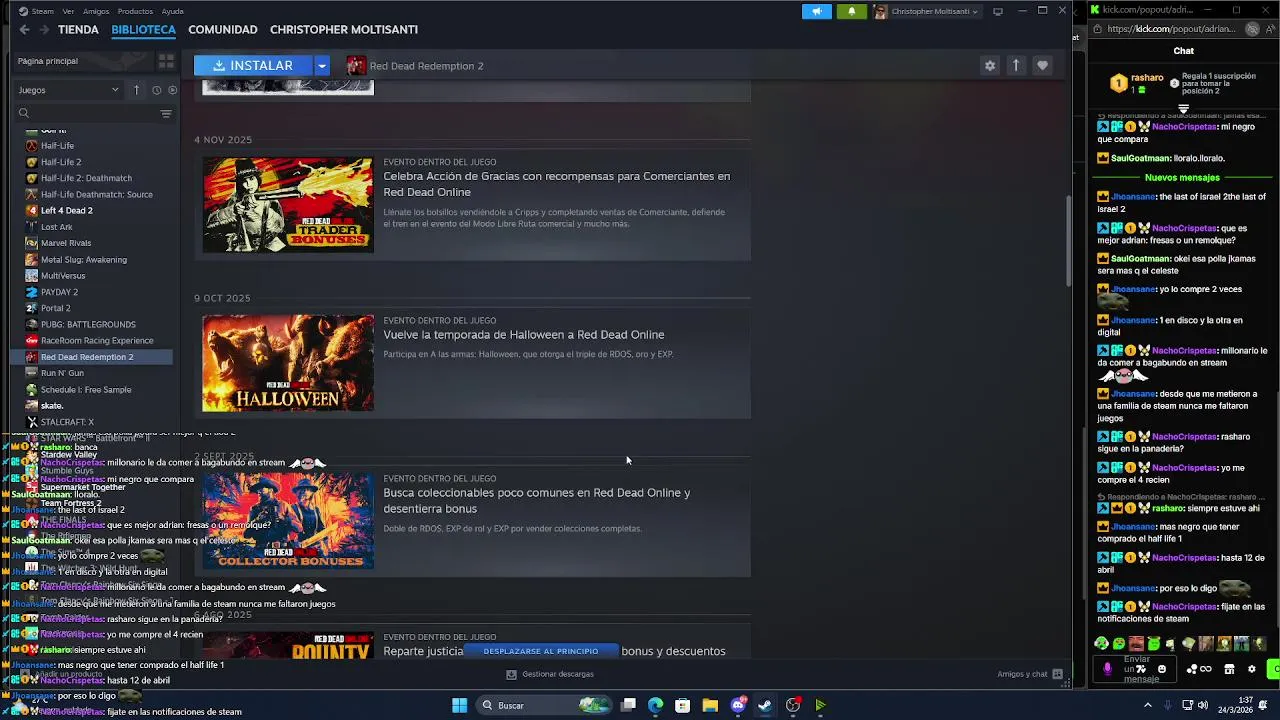Click Desplazarse al principio button
The height and width of the screenshot is (720, 1280).
pos(541,651)
